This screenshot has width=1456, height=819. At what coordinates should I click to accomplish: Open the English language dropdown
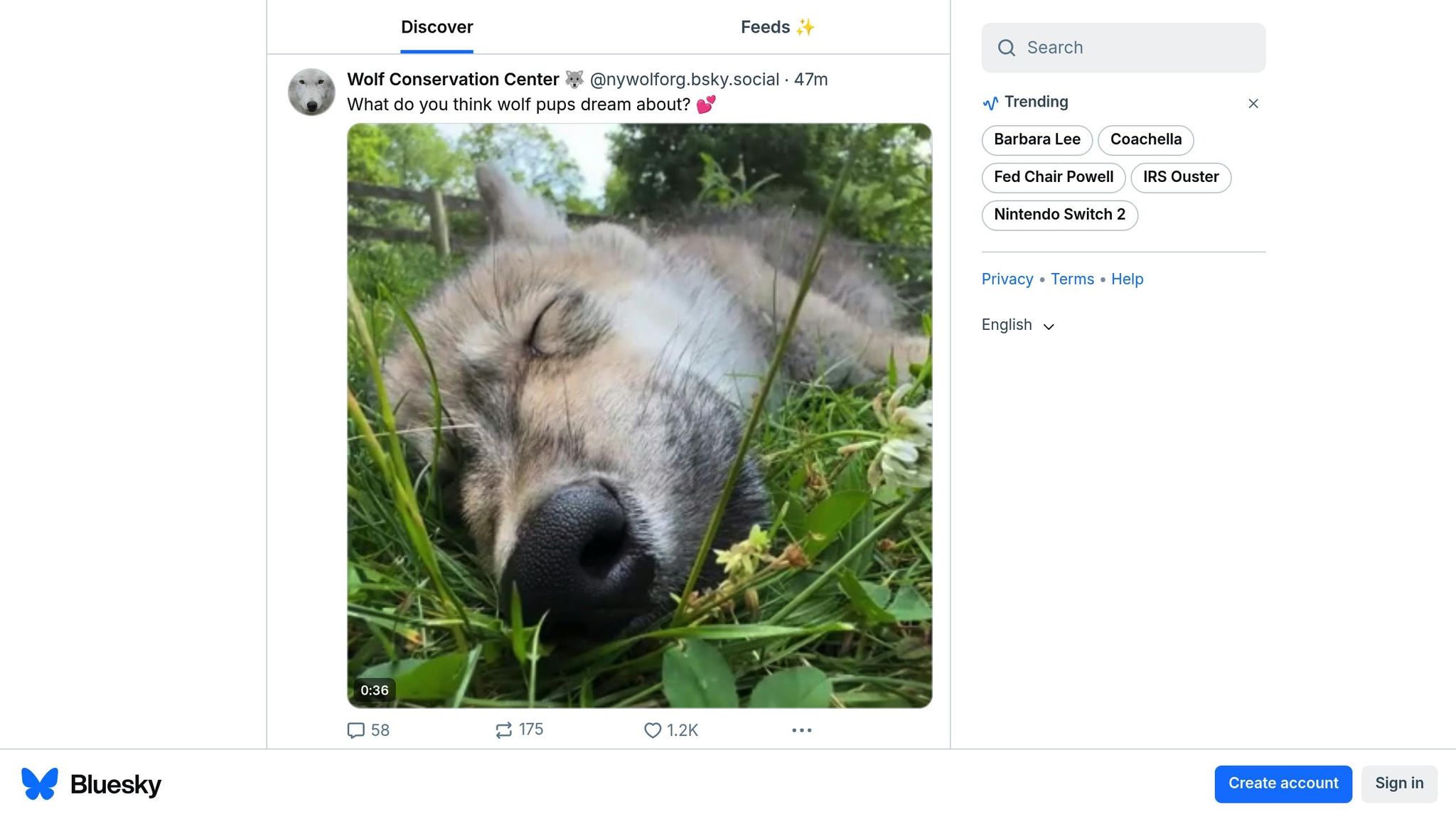click(x=1017, y=325)
